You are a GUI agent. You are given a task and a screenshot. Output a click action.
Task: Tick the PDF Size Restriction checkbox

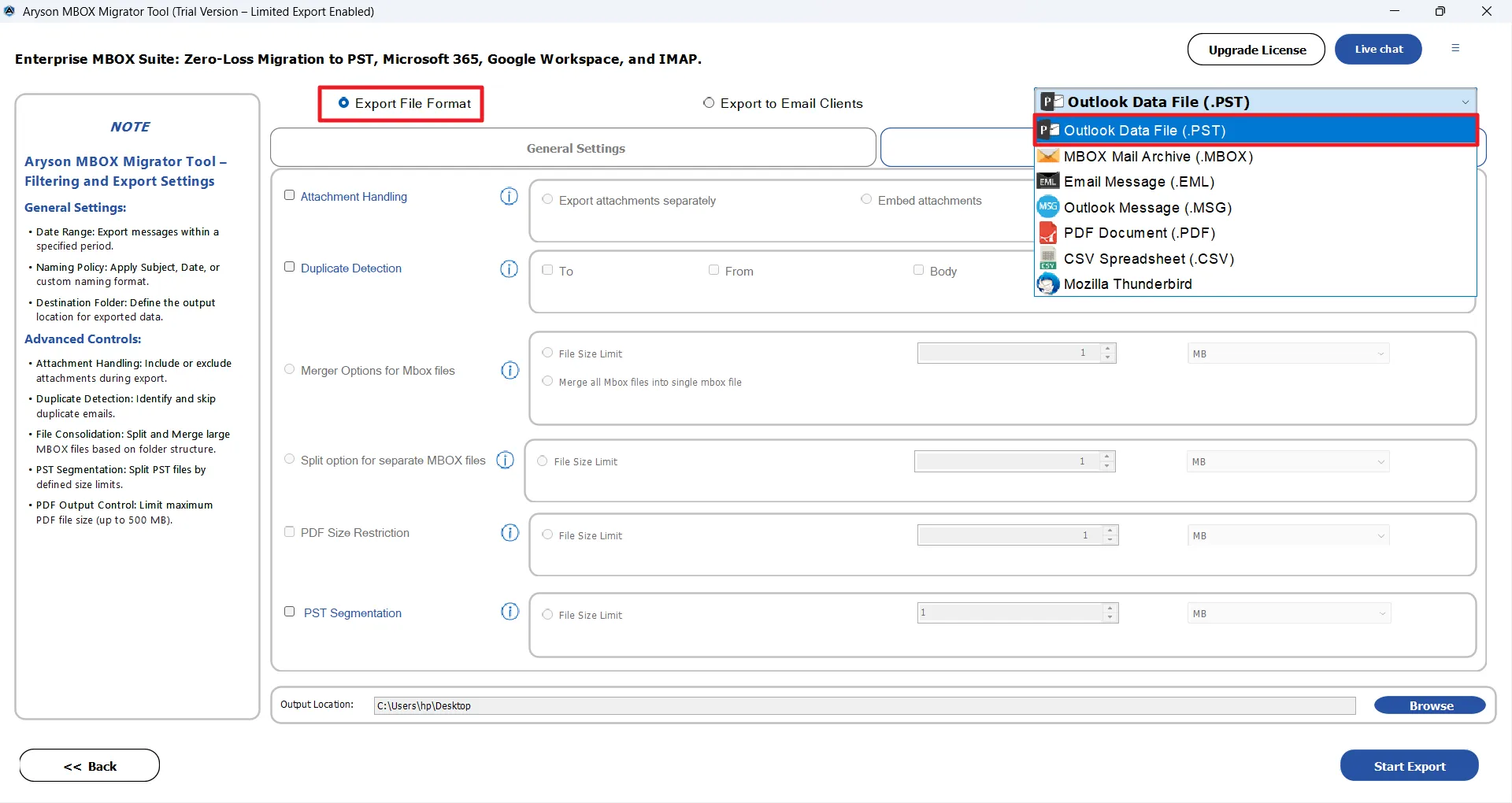(x=289, y=531)
